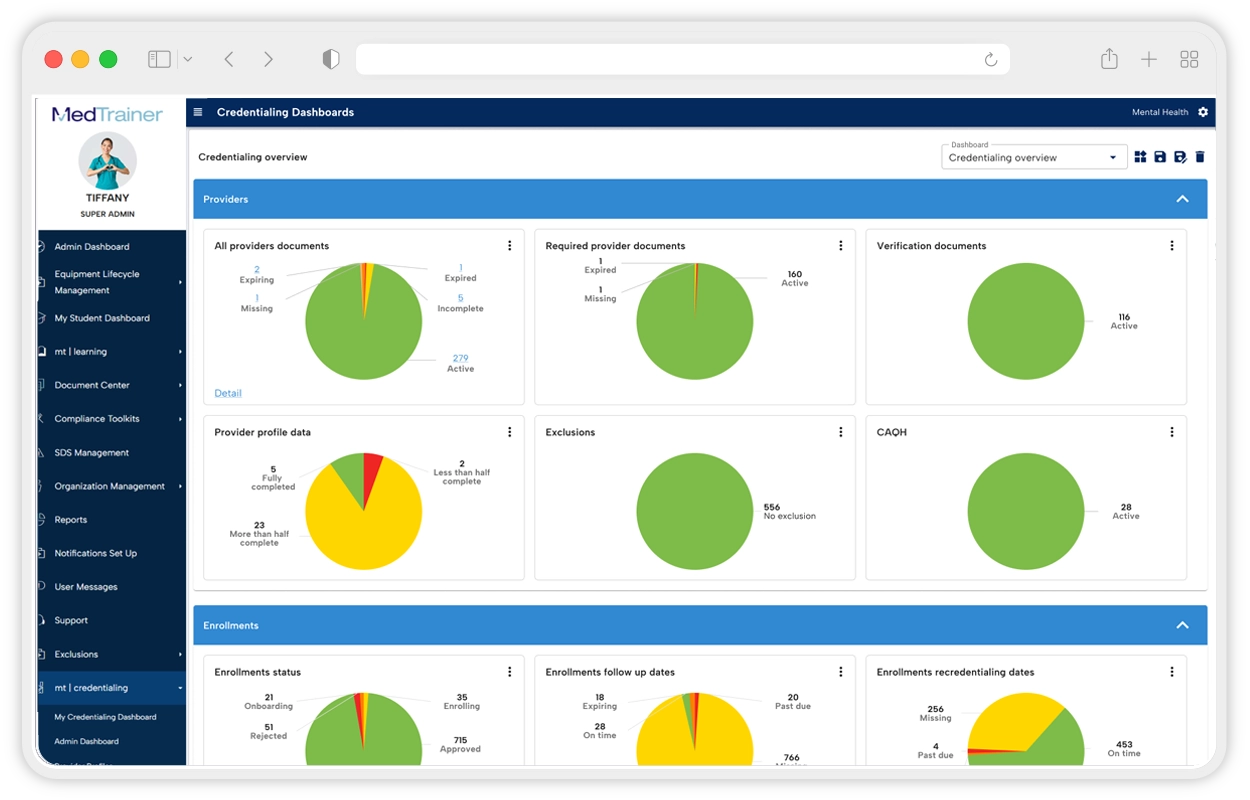Screen dimensions: 1250x800
Task: Click the save-and-edit dashboard icon
Action: coord(1180,157)
